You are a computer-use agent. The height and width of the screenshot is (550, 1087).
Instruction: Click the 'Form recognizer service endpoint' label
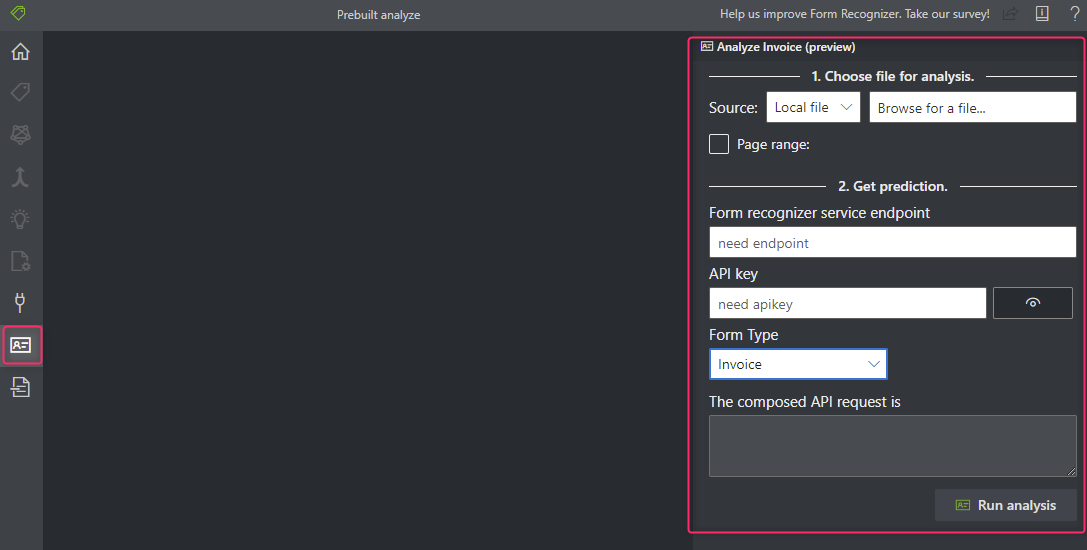pos(819,213)
